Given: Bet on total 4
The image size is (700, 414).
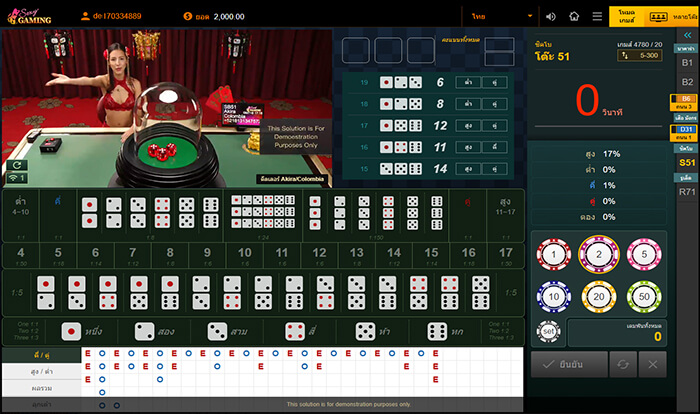Looking at the screenshot, I should click(21, 256).
